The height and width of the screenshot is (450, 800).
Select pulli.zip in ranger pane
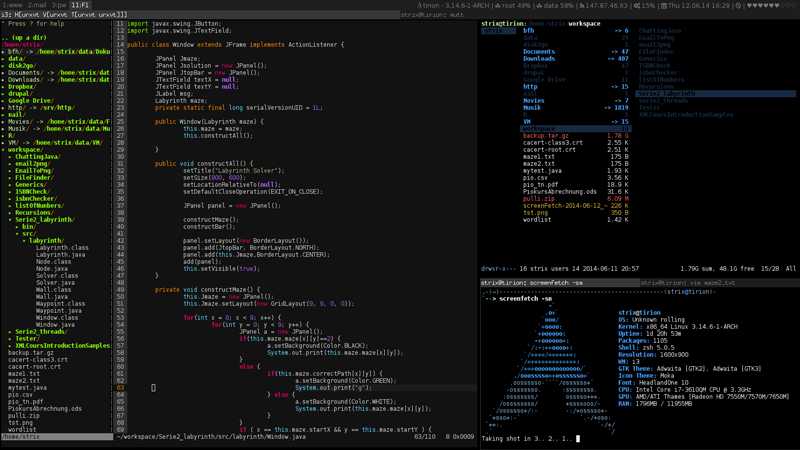576,198
